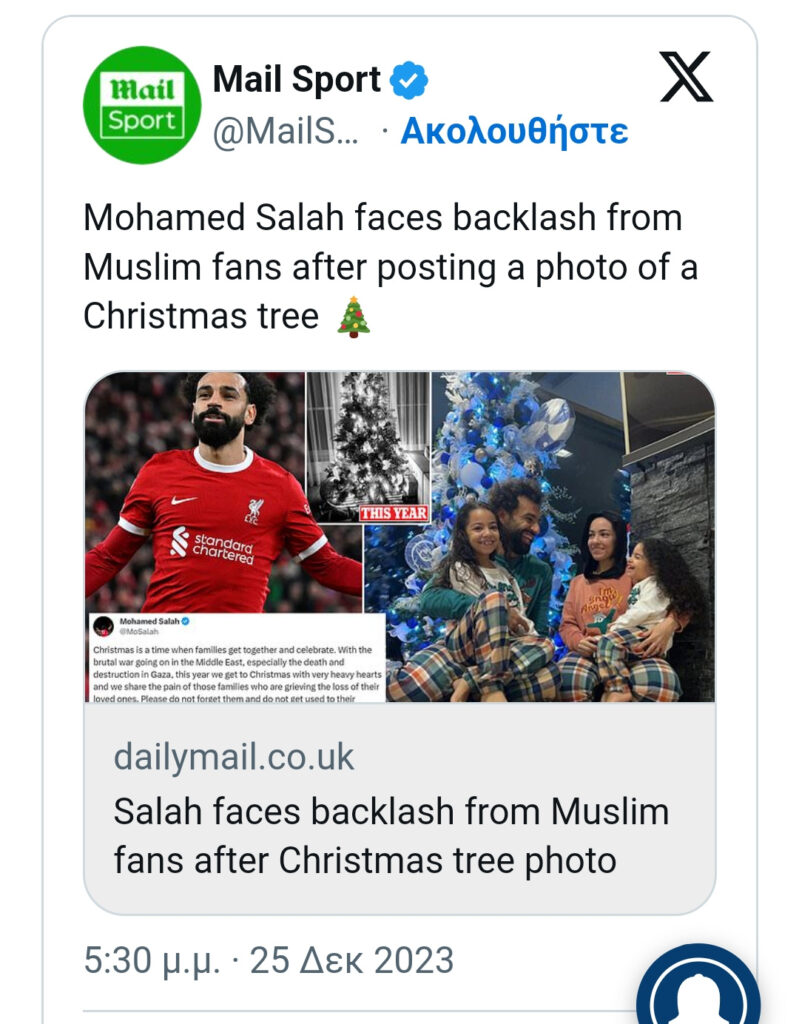Click the black-and-white Christmas tree photo
This screenshot has height=1024, width=799.
coord(367,440)
